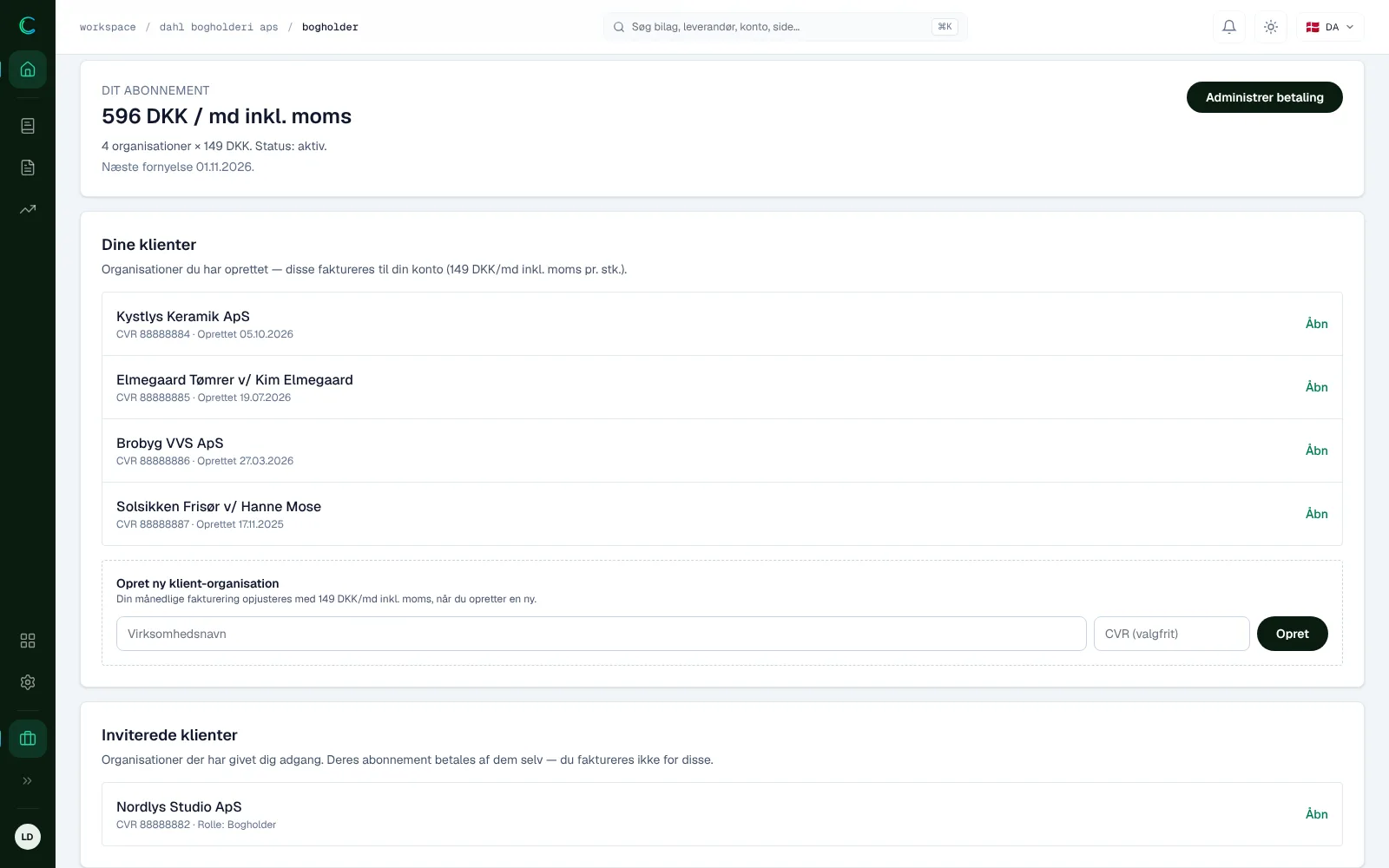Click the CVR (valgfrit) input field

pyautogui.click(x=1171, y=634)
